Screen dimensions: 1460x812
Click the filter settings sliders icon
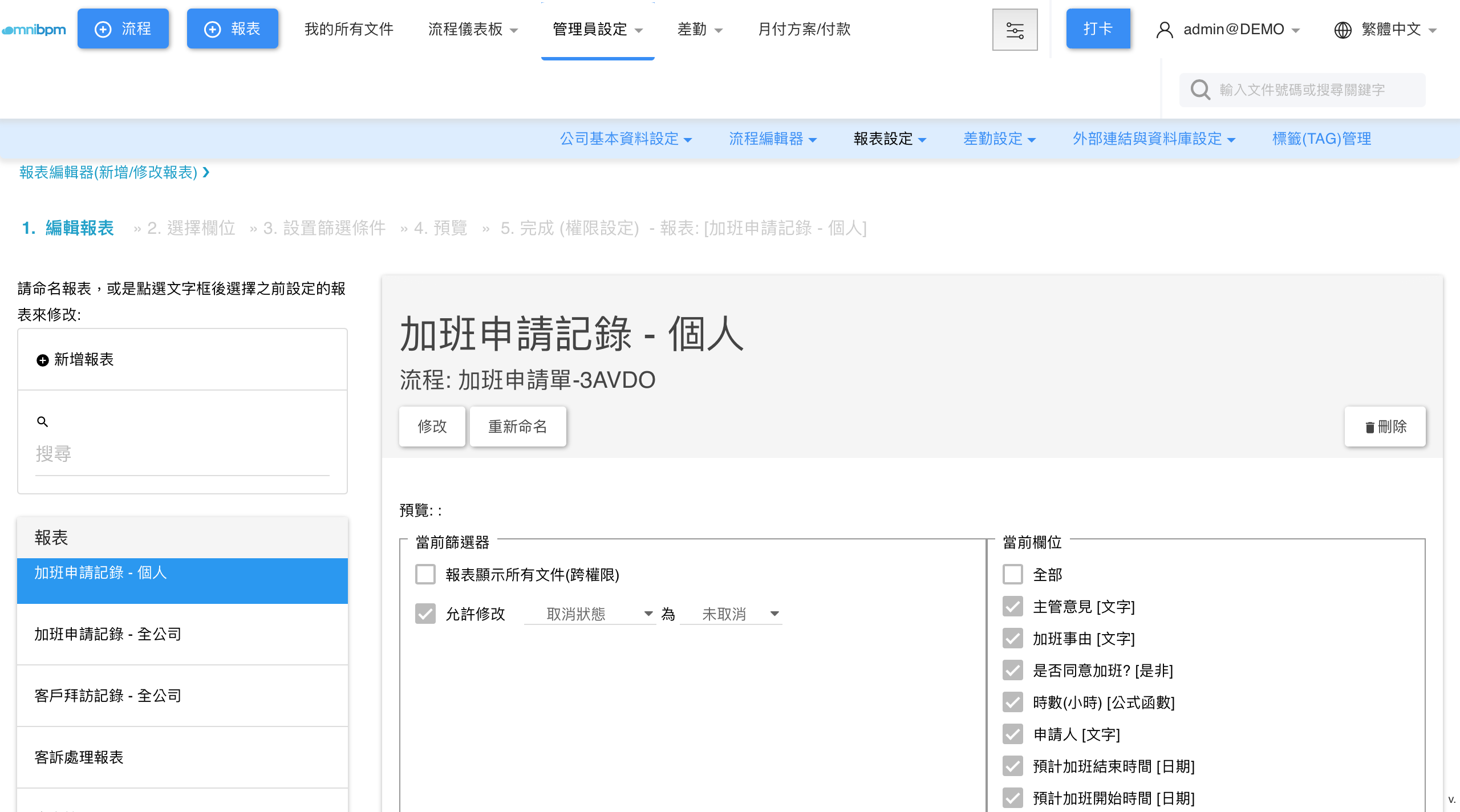pyautogui.click(x=1015, y=30)
